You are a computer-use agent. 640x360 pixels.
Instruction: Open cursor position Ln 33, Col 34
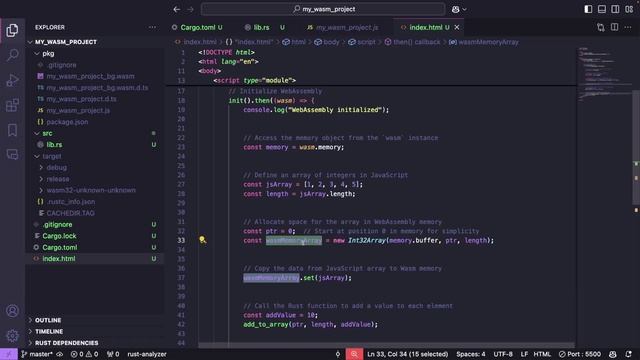407,354
